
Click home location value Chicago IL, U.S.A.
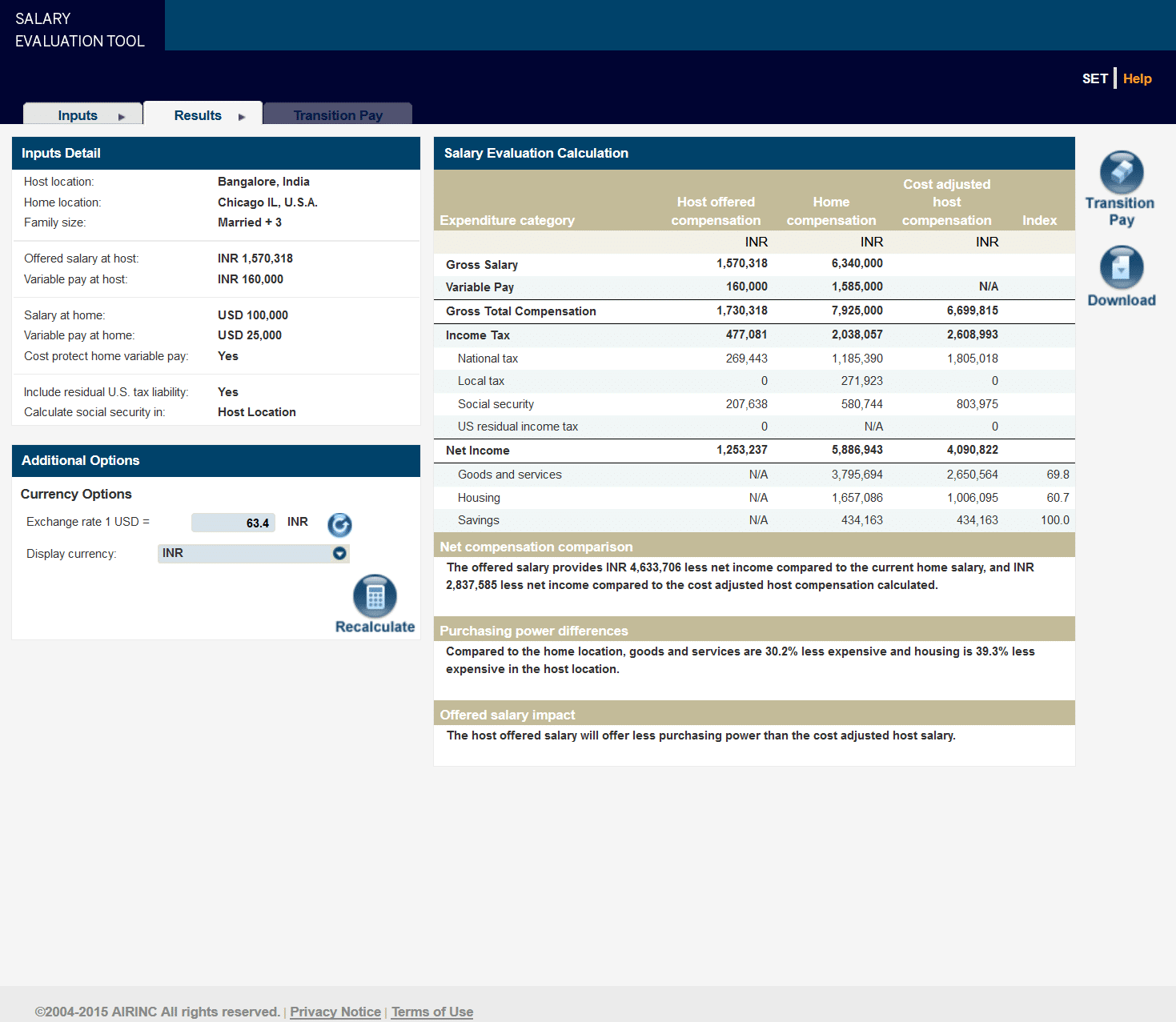[267, 202]
